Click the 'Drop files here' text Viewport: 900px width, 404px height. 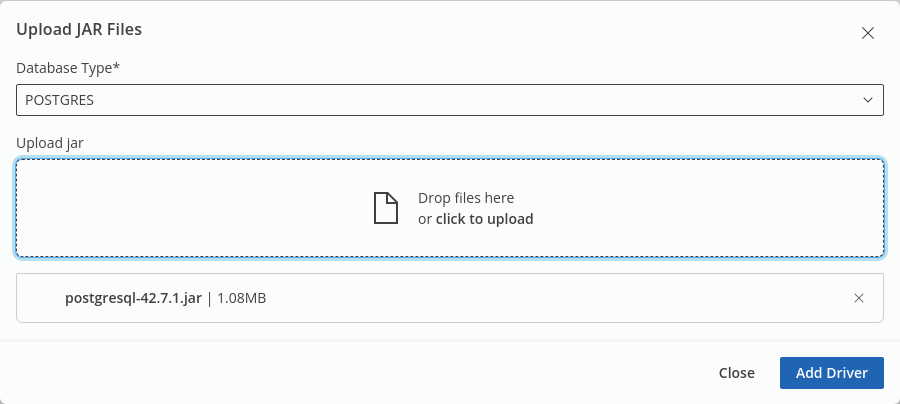tap(466, 198)
